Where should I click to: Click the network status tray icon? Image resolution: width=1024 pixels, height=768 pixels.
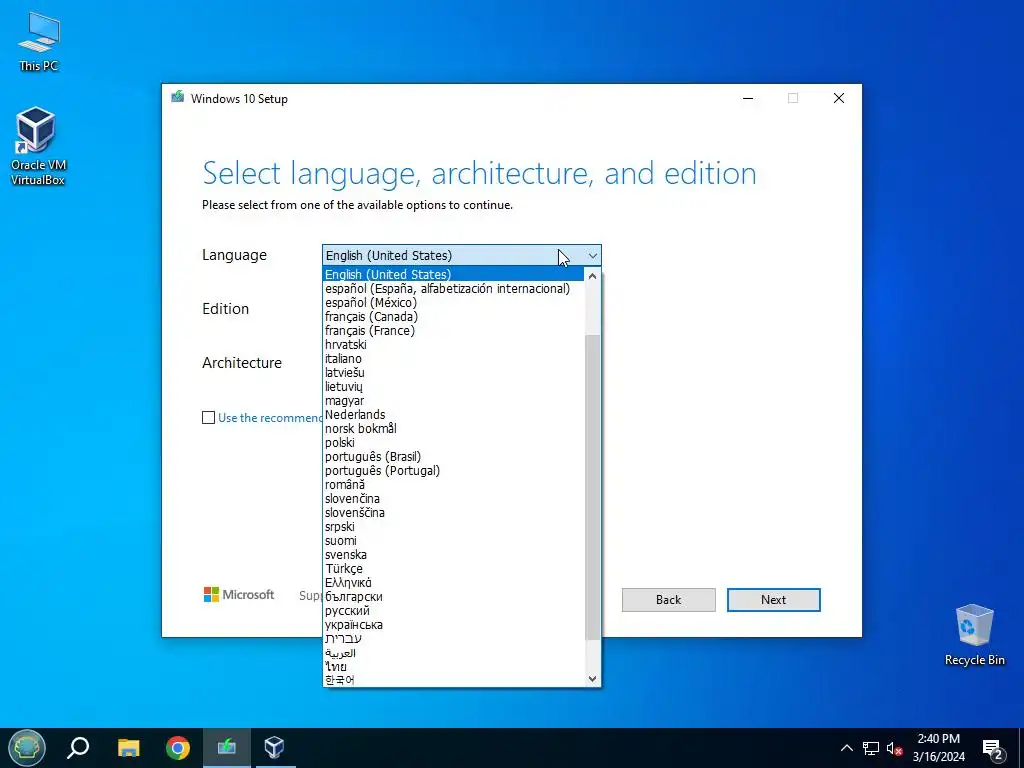[x=871, y=748]
